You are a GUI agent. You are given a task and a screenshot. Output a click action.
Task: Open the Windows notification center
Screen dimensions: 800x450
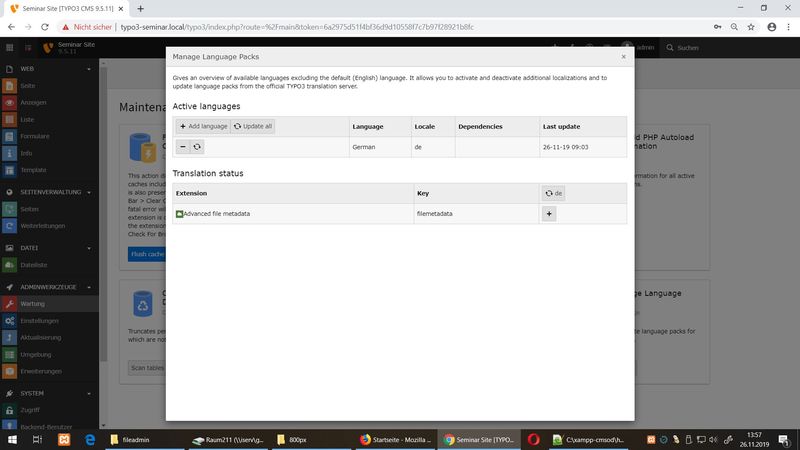click(784, 439)
